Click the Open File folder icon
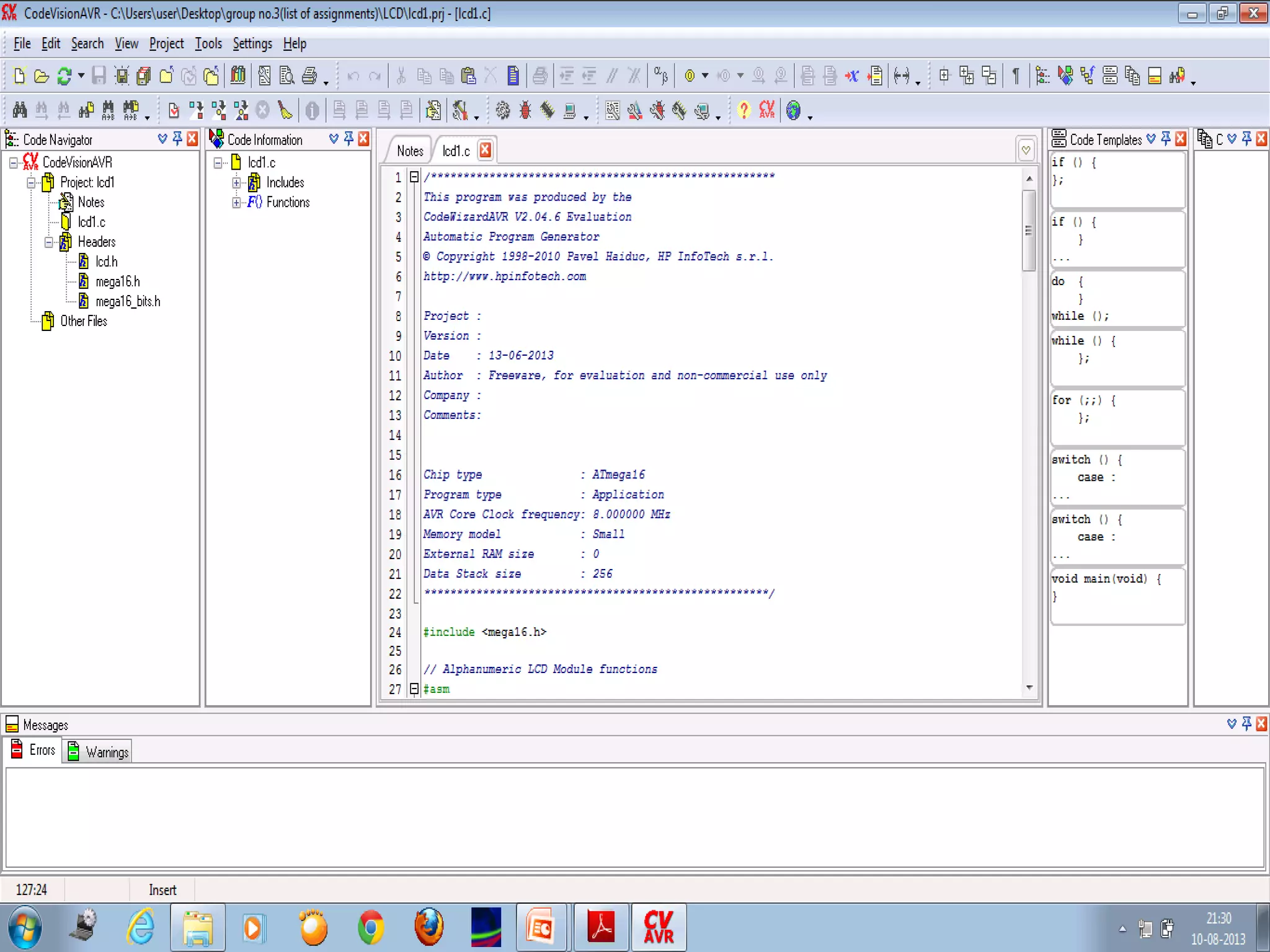Screen dimensions: 1270x952 [41, 76]
